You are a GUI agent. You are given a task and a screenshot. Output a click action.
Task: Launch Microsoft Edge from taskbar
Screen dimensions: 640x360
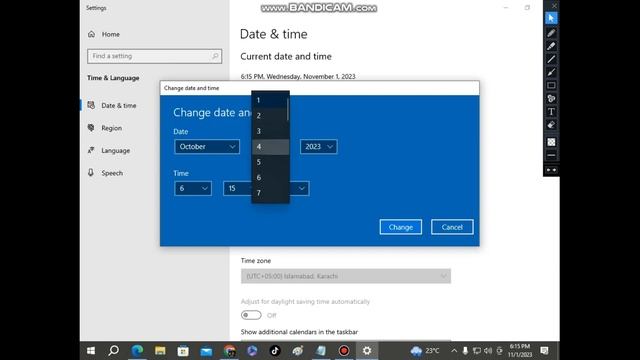(137, 351)
